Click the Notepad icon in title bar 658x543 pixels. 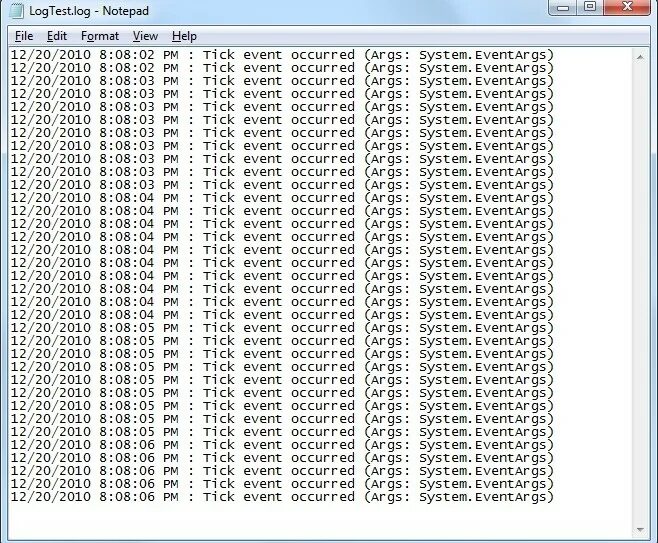tap(16, 11)
